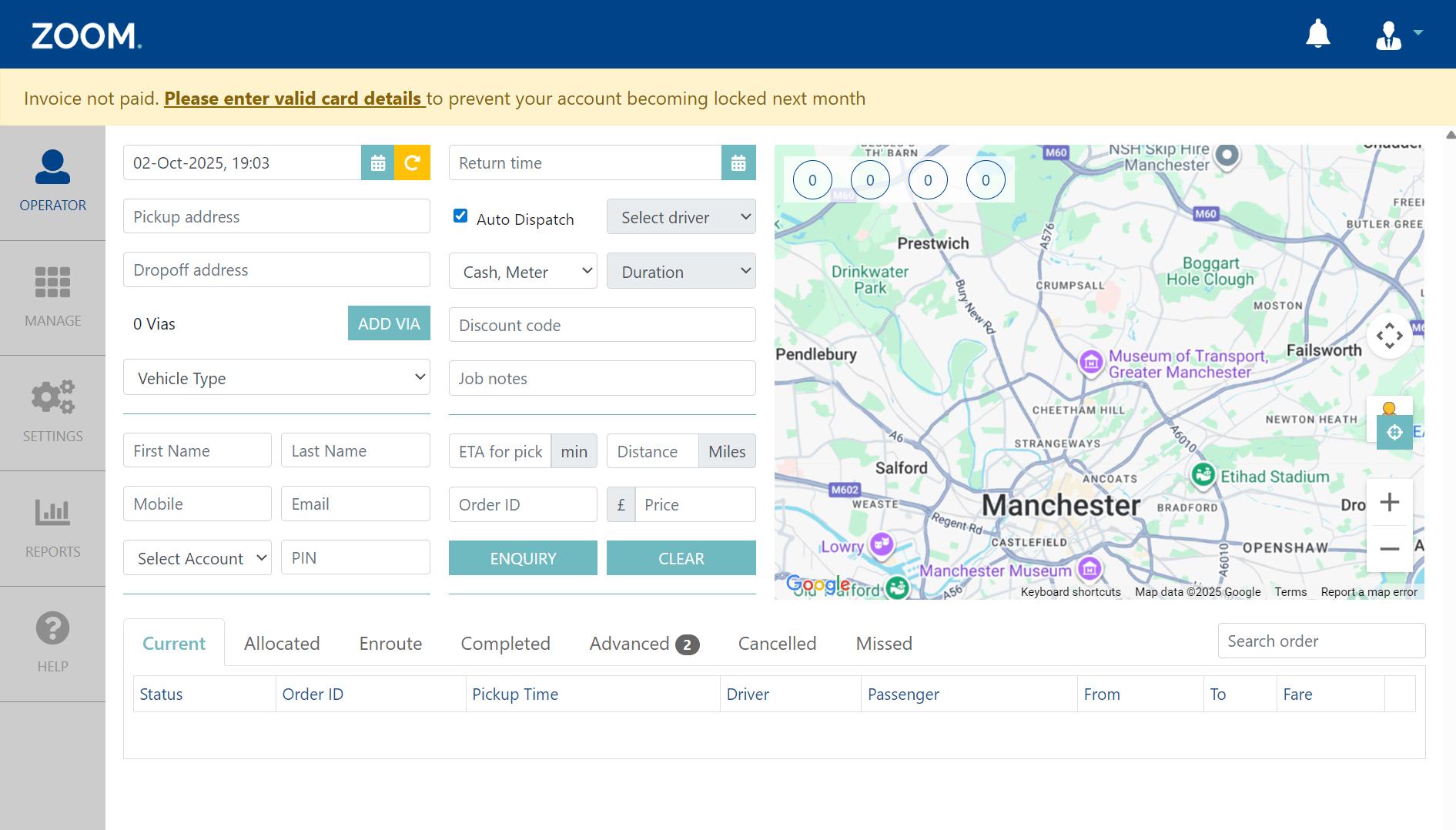The width and height of the screenshot is (1456, 830).
Task: Click the Distance field
Action: pos(653,451)
